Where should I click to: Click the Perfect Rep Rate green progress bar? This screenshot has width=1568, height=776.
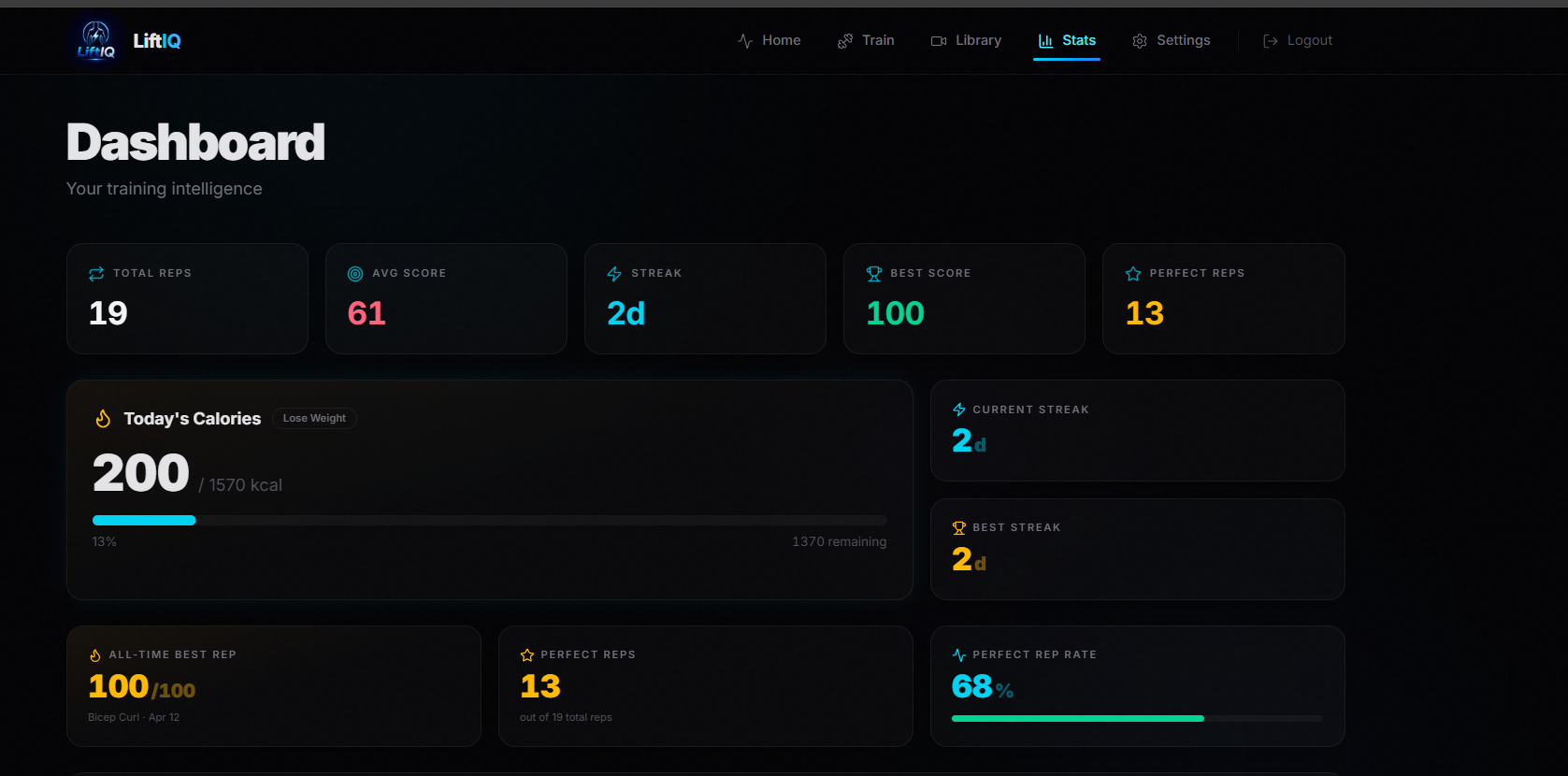(x=1137, y=718)
